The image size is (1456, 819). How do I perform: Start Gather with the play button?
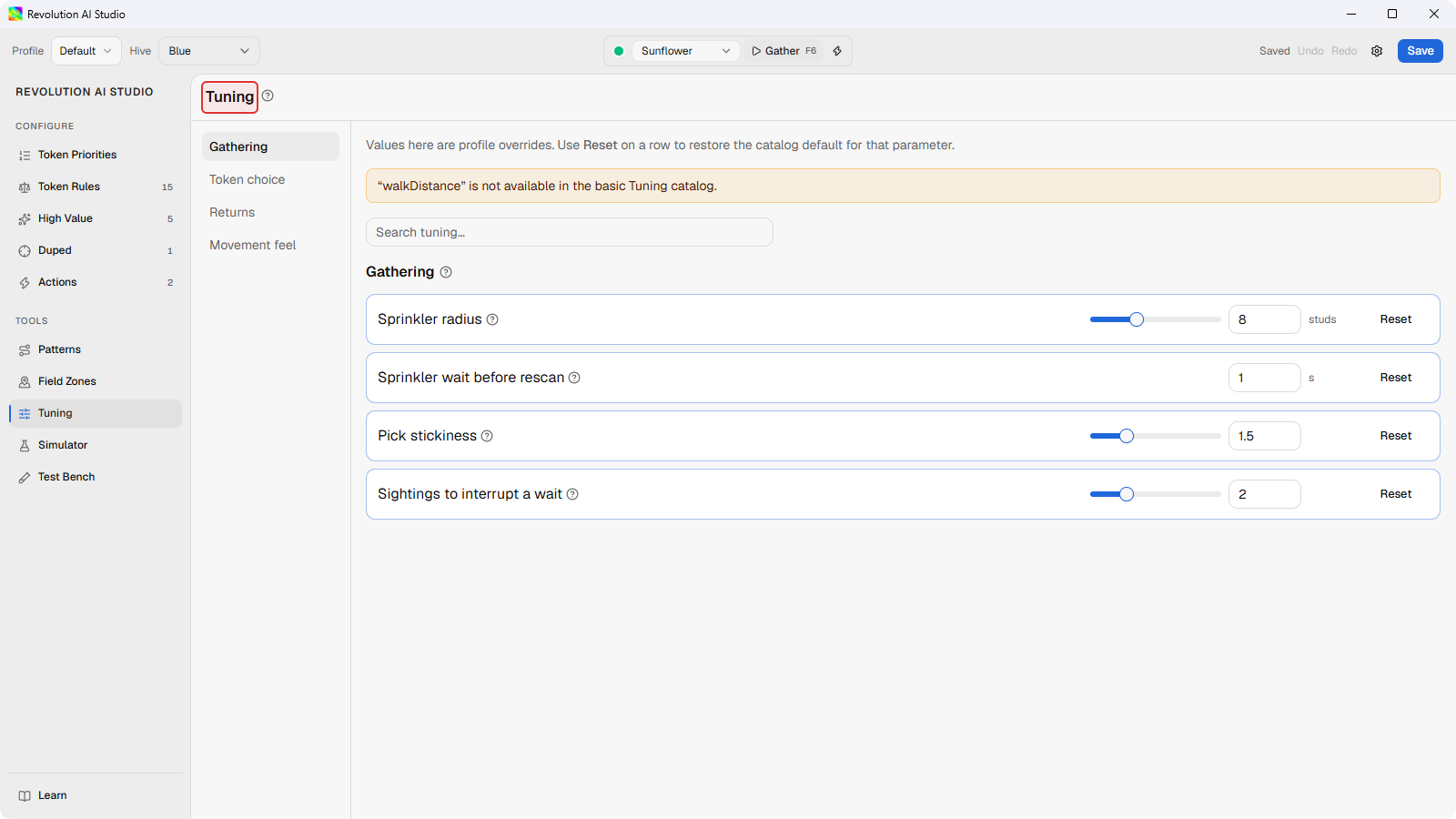784,51
